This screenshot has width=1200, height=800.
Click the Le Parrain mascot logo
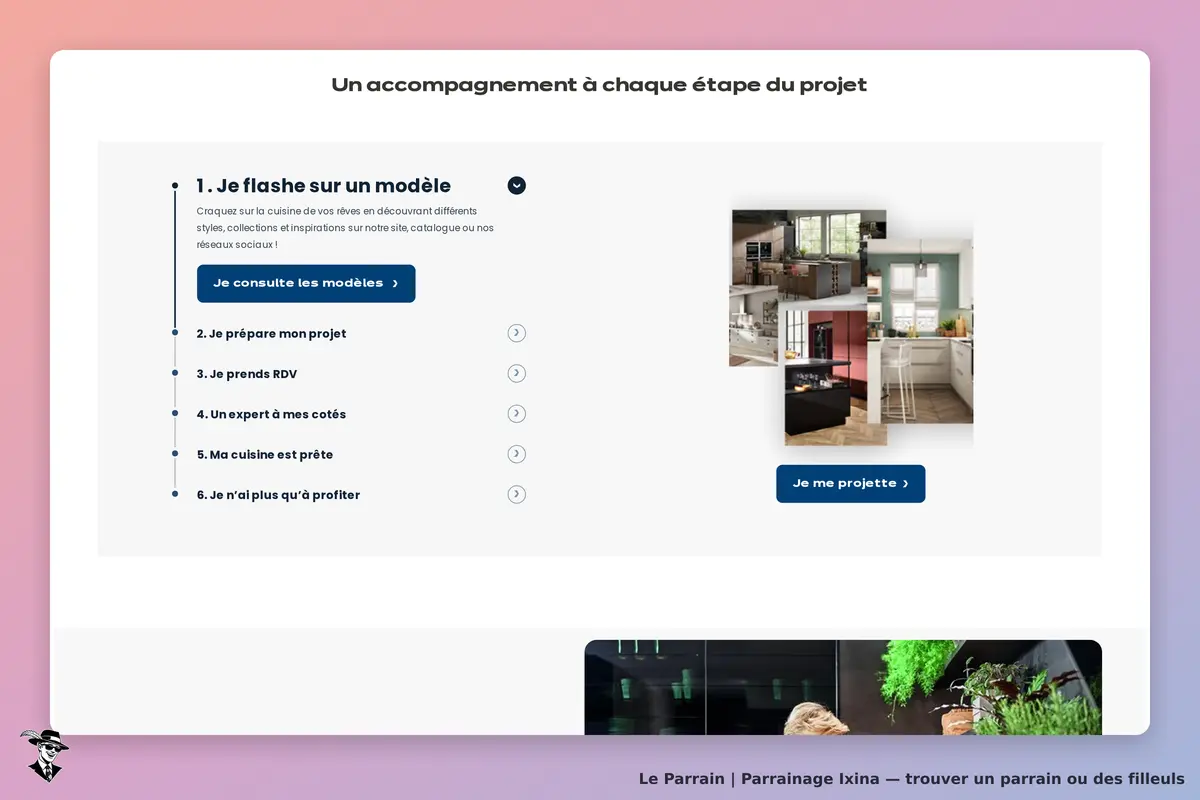[44, 755]
